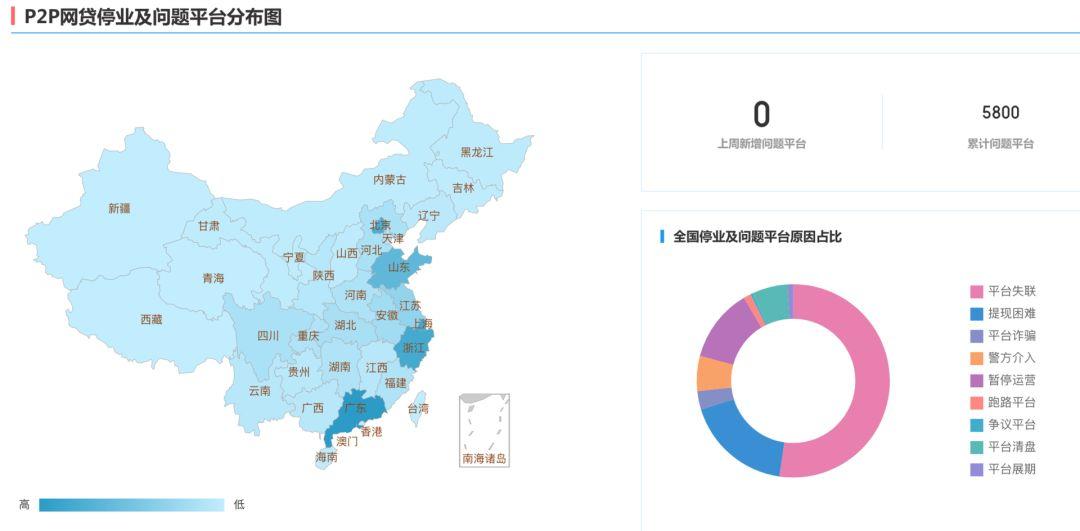Viewport: 1080px width, 531px height.
Task: Select 山西 province on the map
Action: pyautogui.click(x=346, y=253)
